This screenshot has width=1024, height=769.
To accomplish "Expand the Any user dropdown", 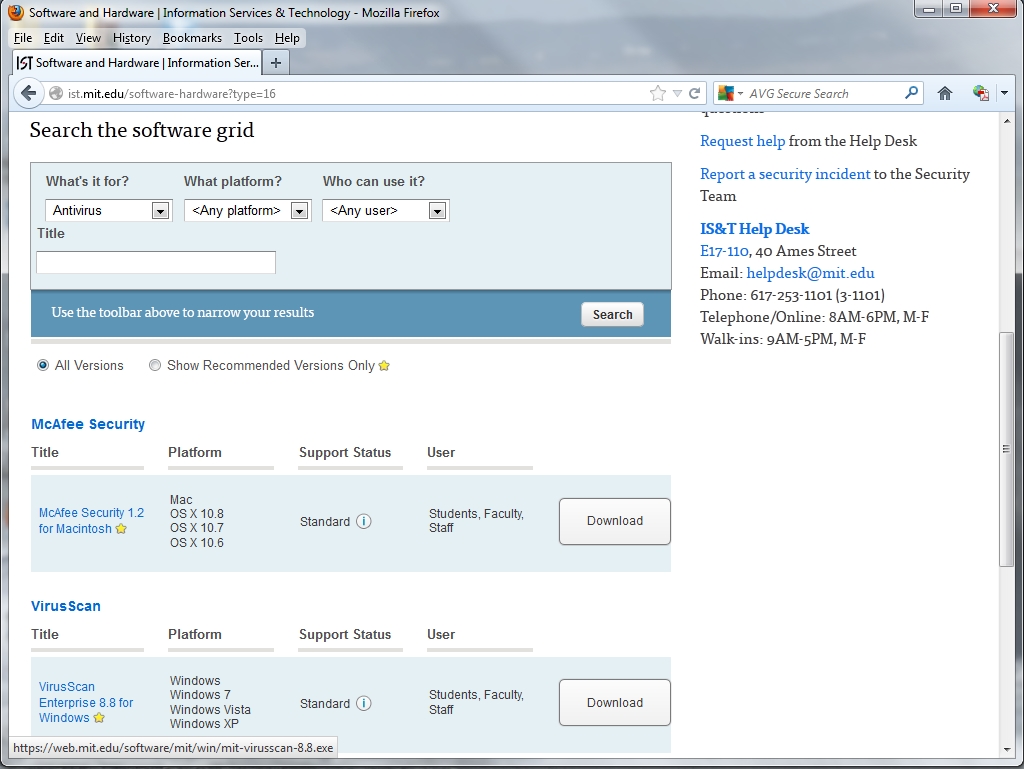I will click(385, 211).
